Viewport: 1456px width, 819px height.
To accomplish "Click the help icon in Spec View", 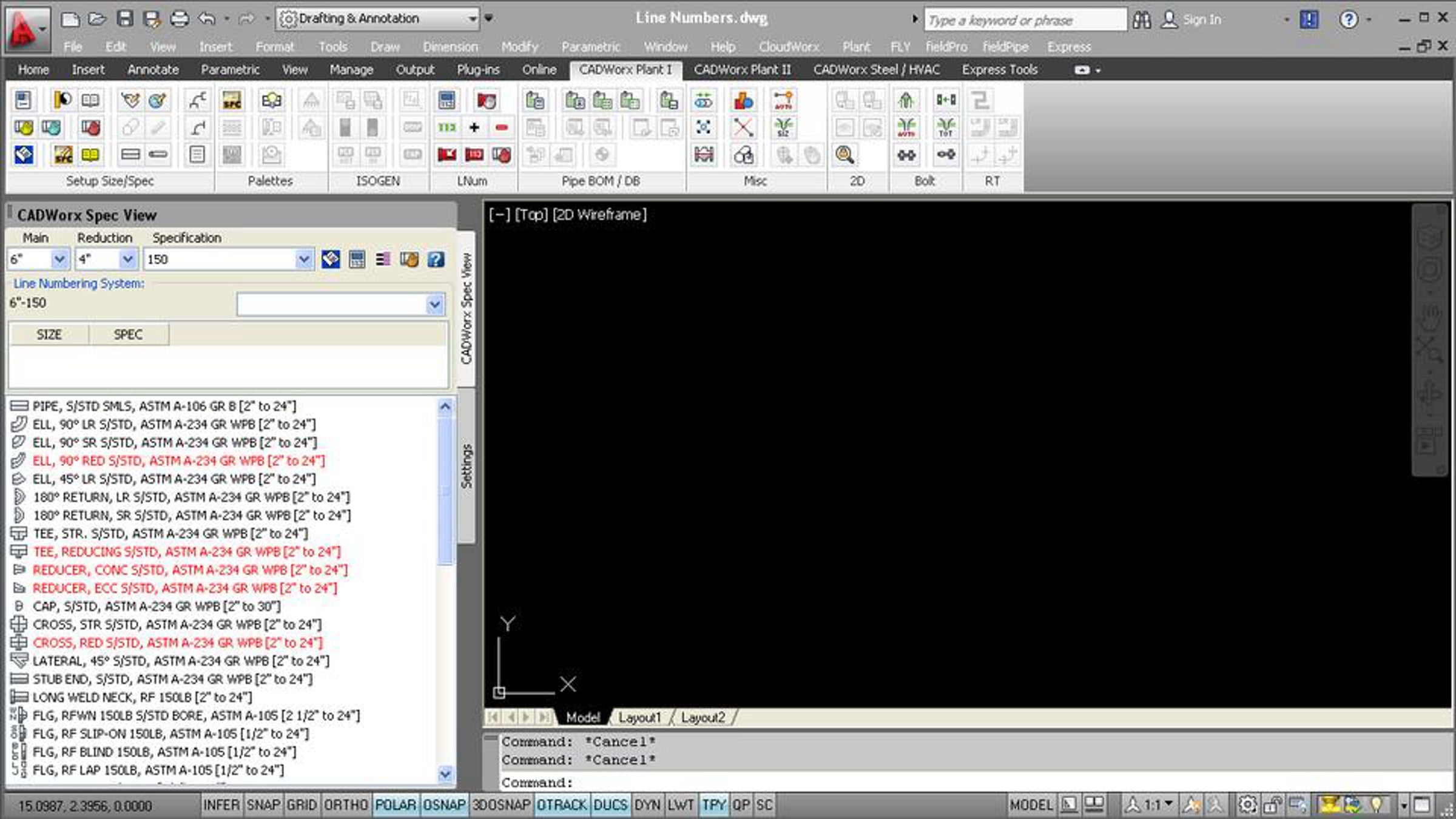I will click(x=436, y=260).
